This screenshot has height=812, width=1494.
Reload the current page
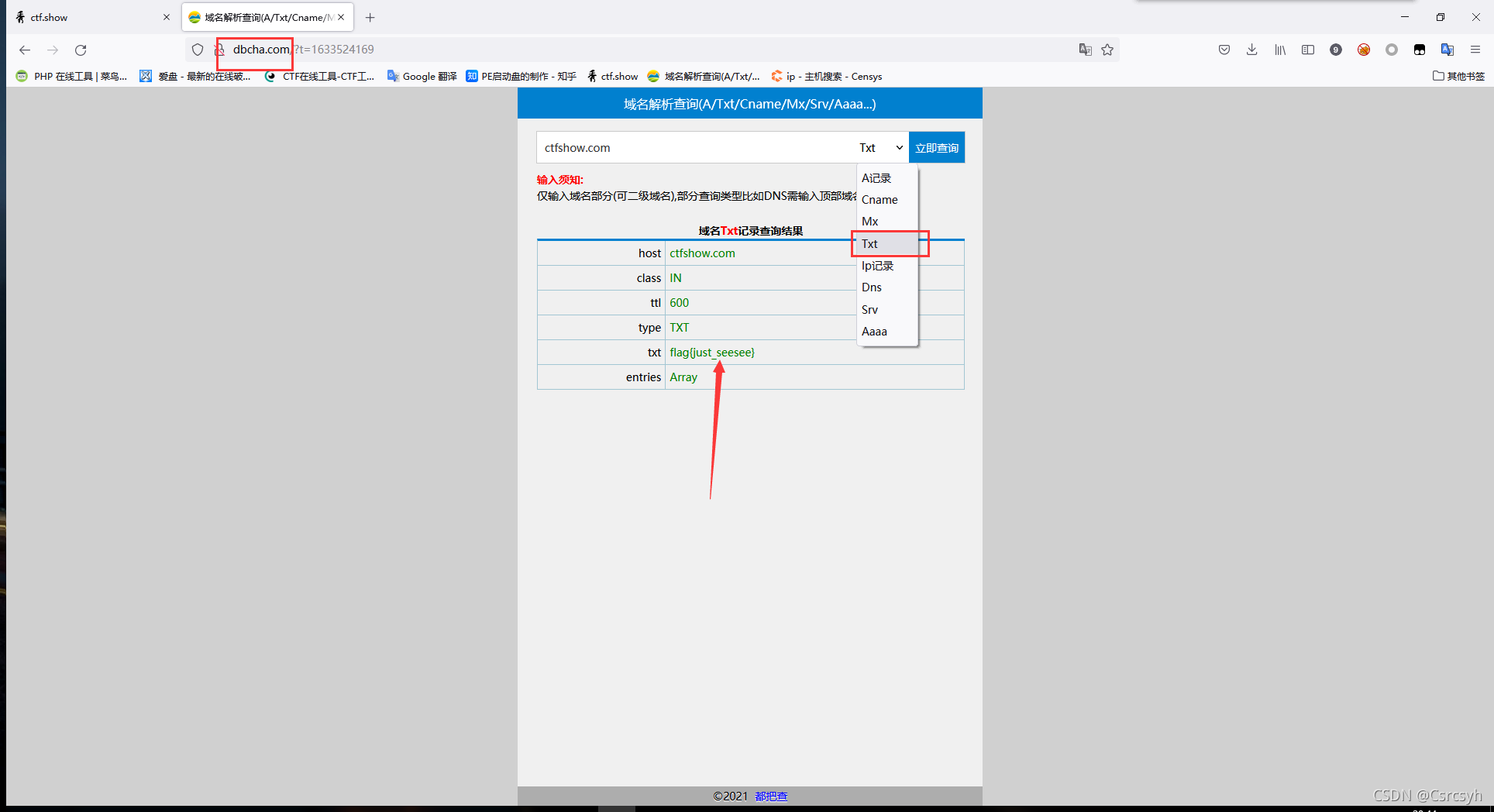coord(81,50)
